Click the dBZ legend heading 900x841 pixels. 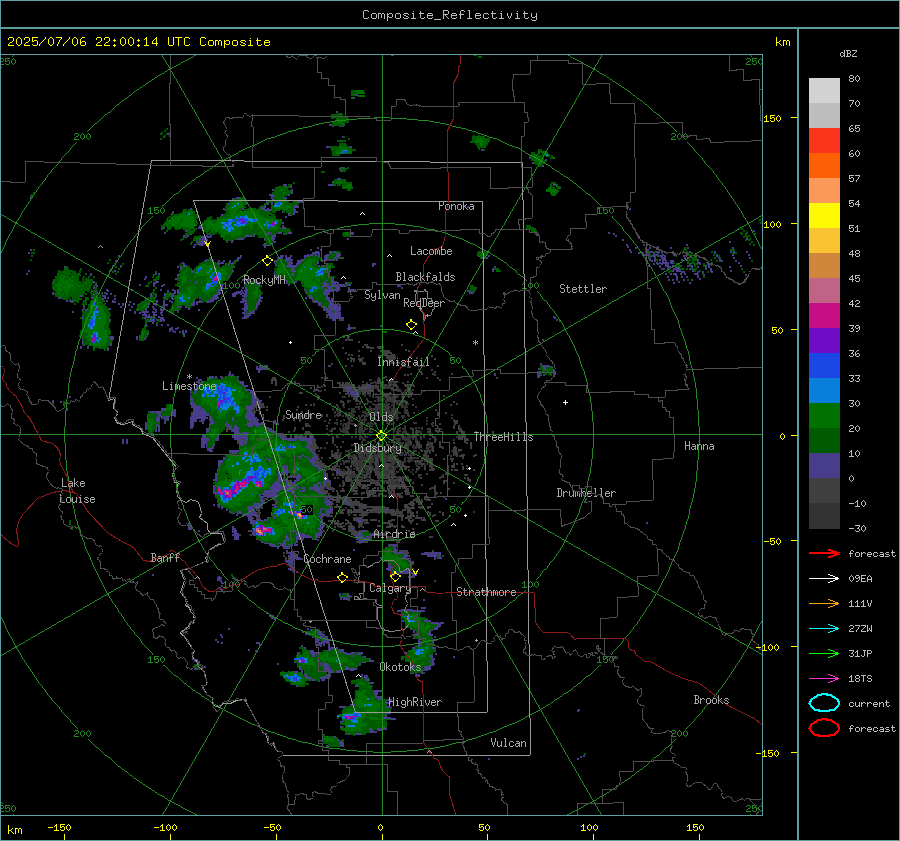[x=848, y=53]
